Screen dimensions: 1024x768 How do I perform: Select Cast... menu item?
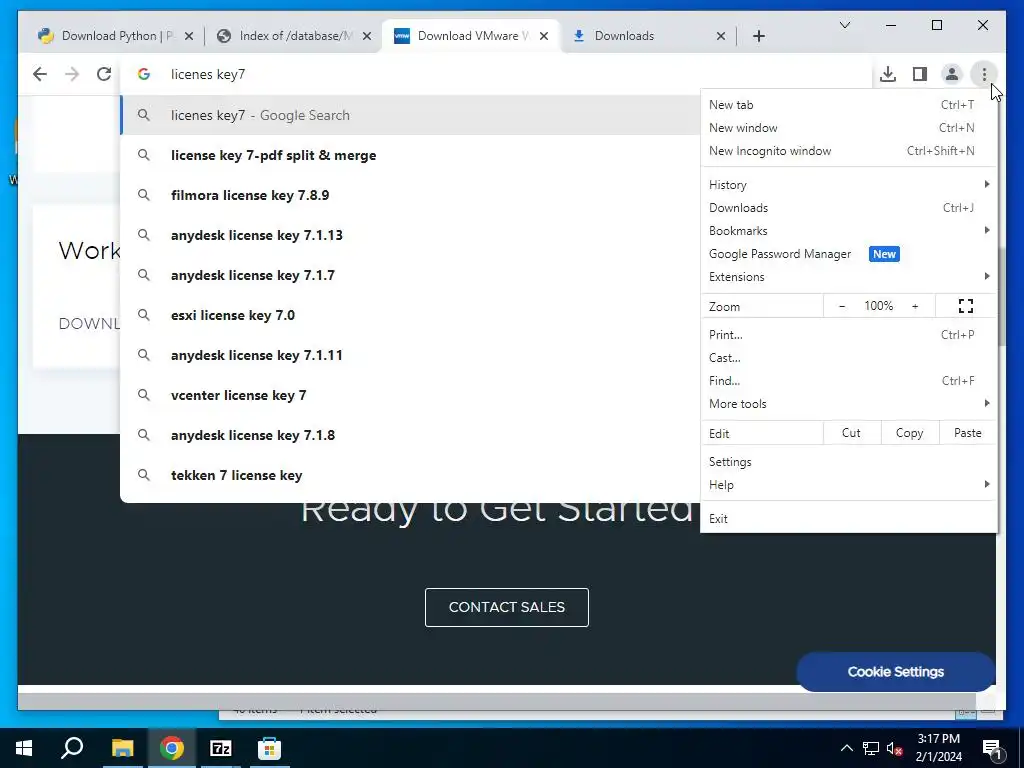coord(848,358)
